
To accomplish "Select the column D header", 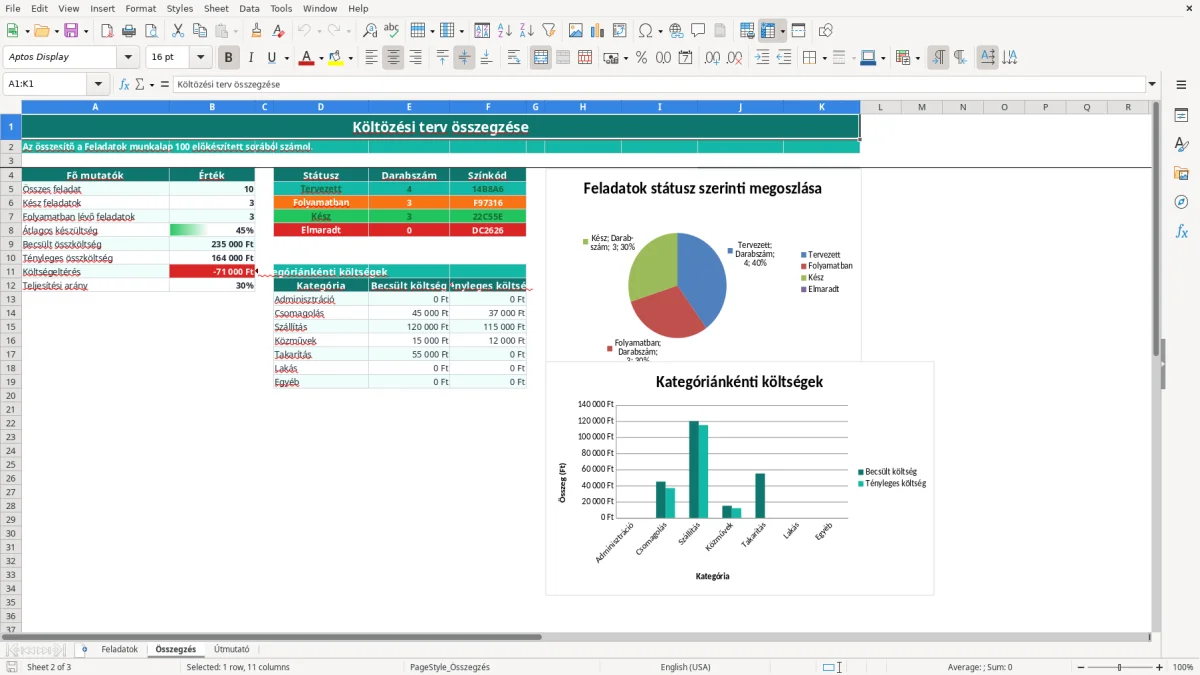I will pyautogui.click(x=321, y=107).
